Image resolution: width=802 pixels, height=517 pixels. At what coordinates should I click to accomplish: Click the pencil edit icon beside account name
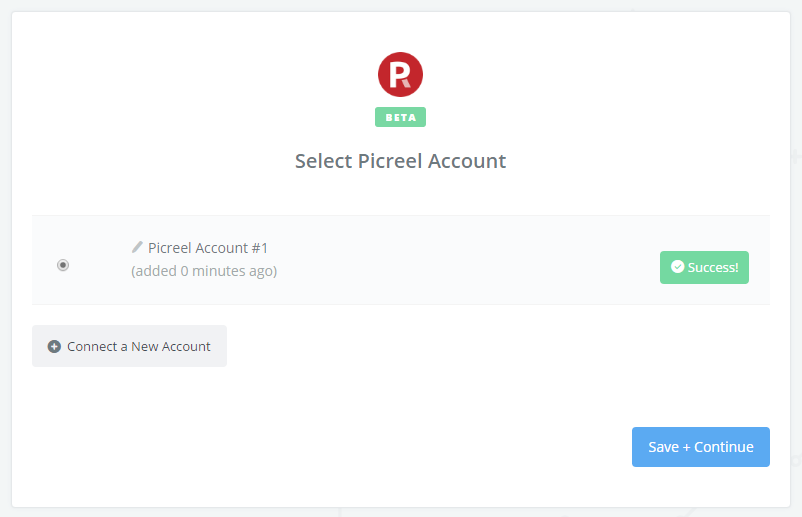tap(137, 247)
